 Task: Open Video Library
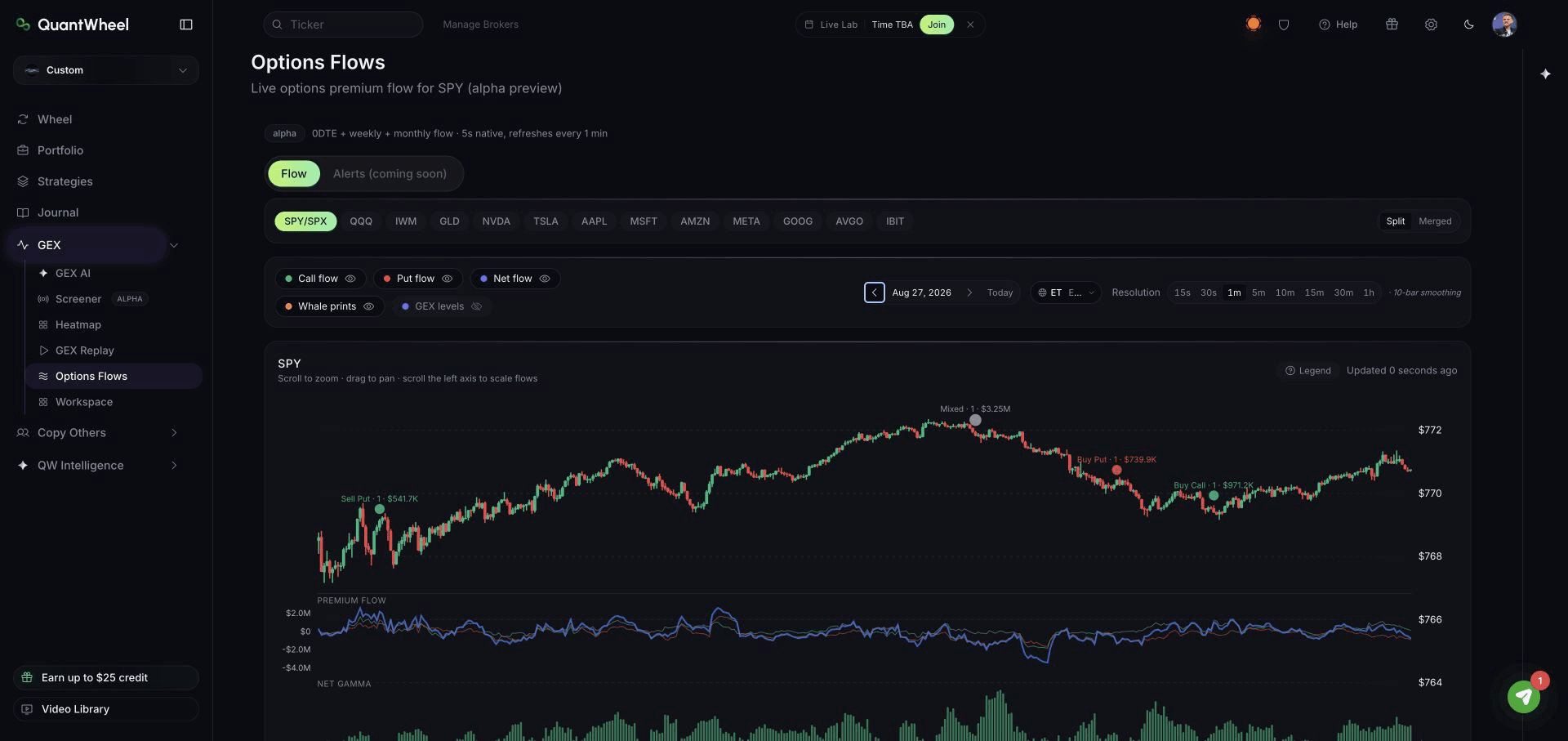coord(106,709)
